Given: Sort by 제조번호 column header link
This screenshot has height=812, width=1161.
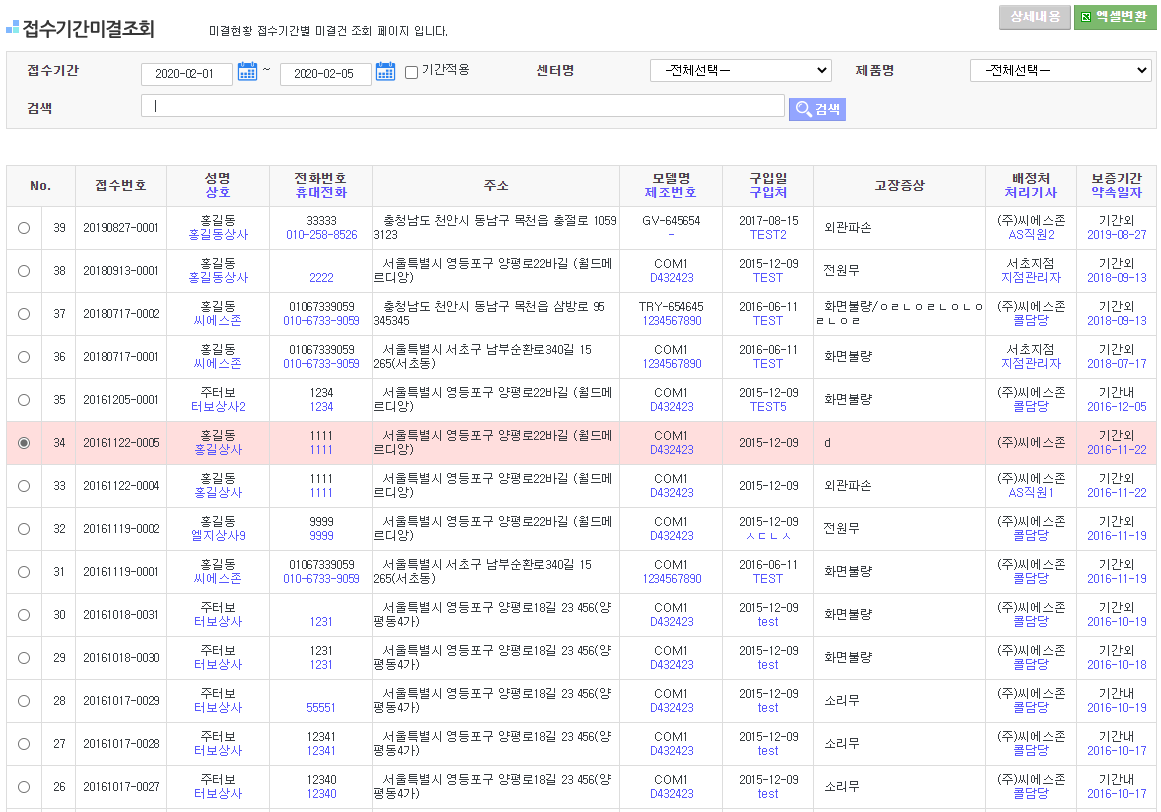Looking at the screenshot, I should [x=670, y=193].
